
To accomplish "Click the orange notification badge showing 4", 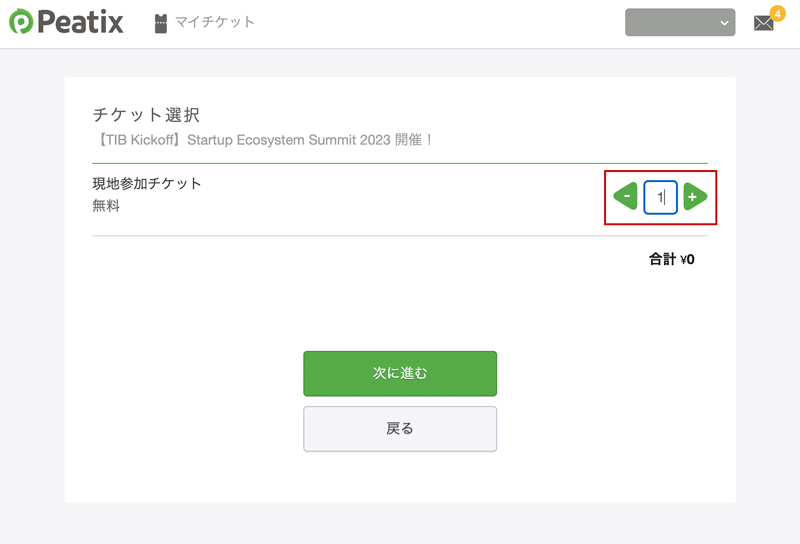I will pyautogui.click(x=777, y=13).
